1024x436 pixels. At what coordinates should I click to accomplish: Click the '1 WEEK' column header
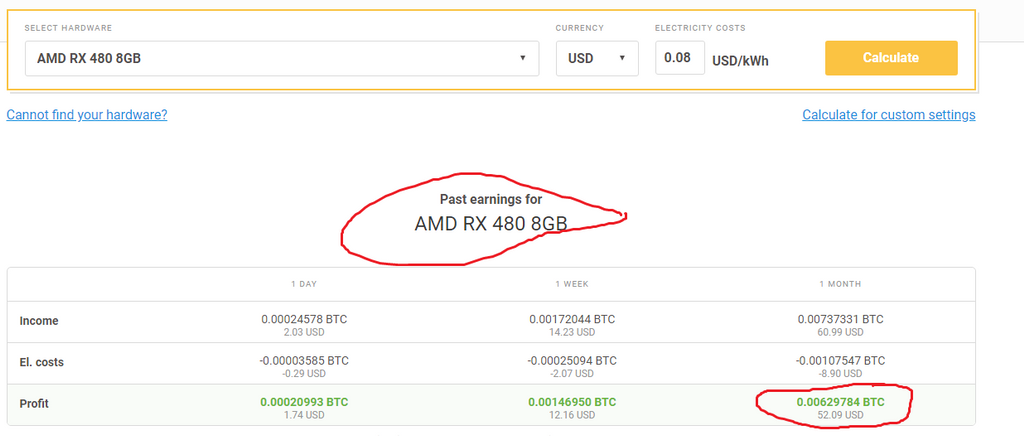pos(572,284)
